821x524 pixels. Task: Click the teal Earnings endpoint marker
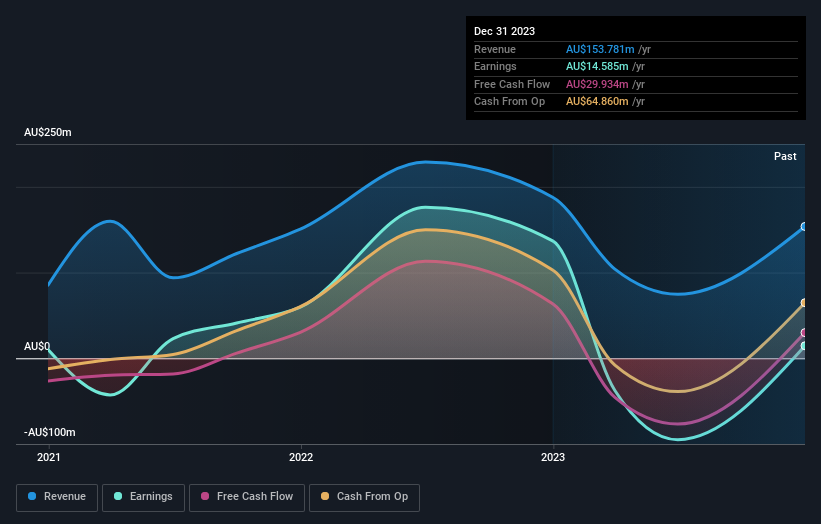click(804, 346)
